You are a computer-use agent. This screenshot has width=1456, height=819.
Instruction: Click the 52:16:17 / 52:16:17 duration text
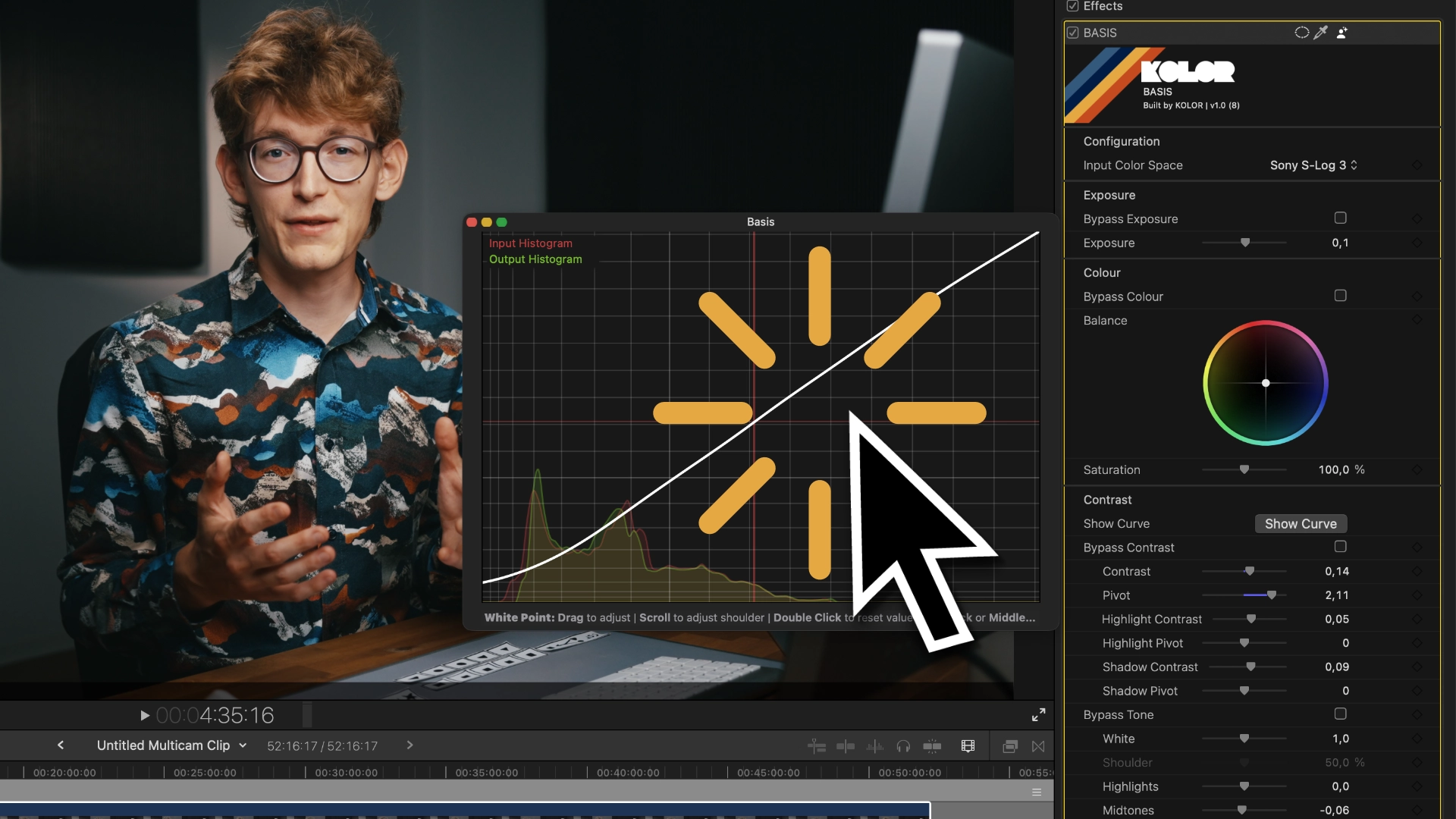322,746
